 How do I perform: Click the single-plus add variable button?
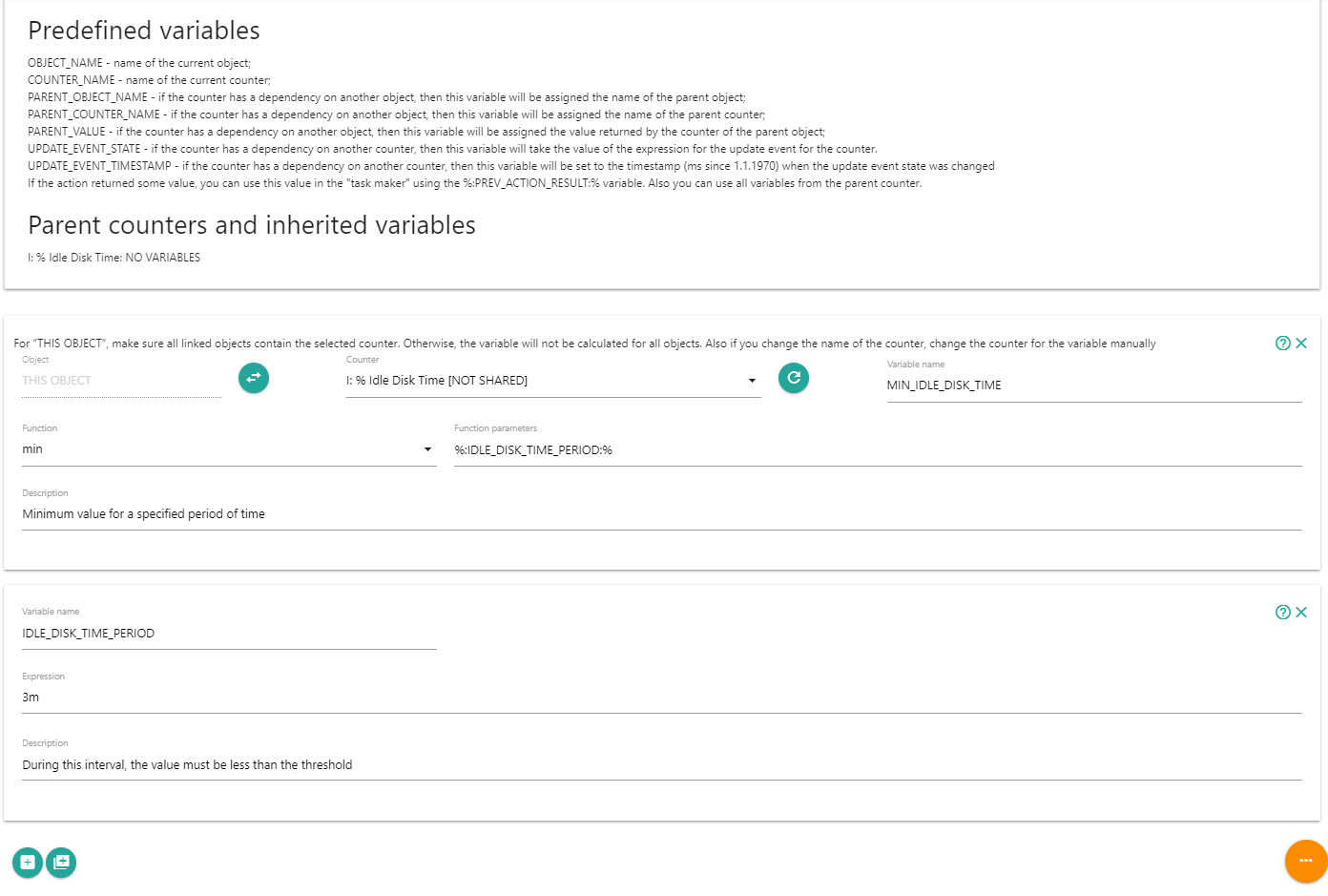28,863
